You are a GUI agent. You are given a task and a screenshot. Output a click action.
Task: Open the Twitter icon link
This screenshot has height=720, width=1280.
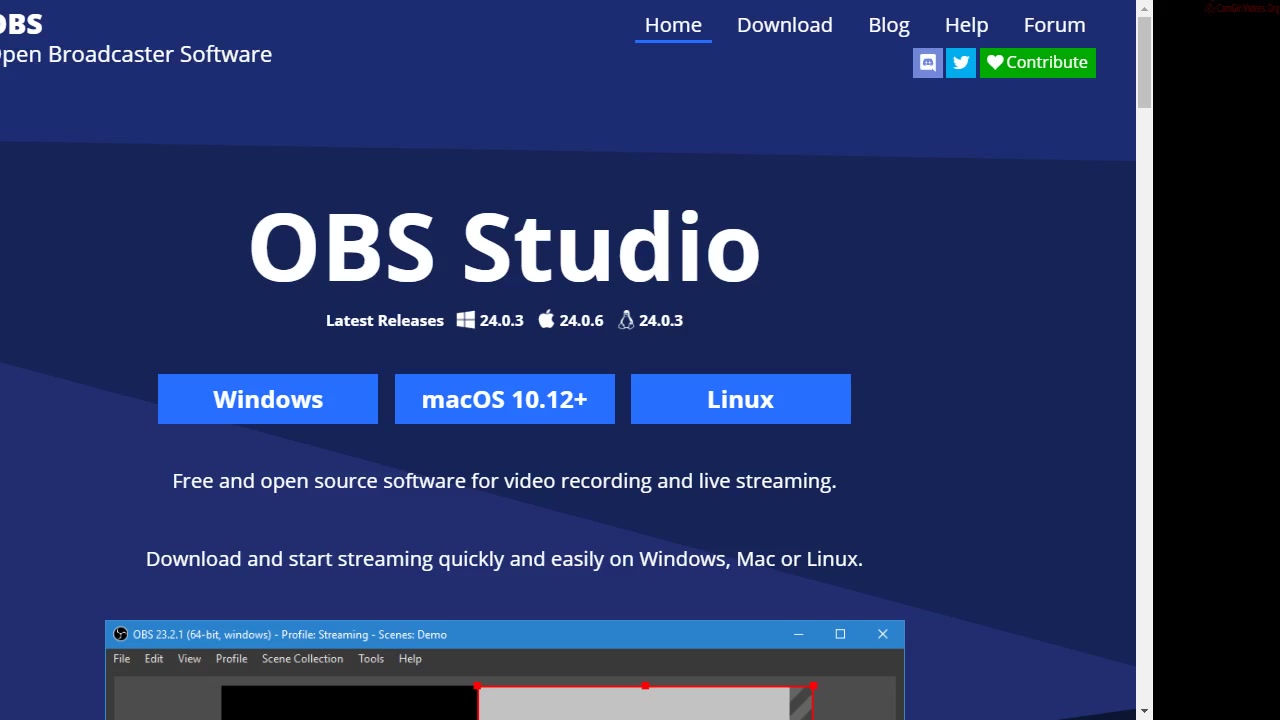[961, 63]
